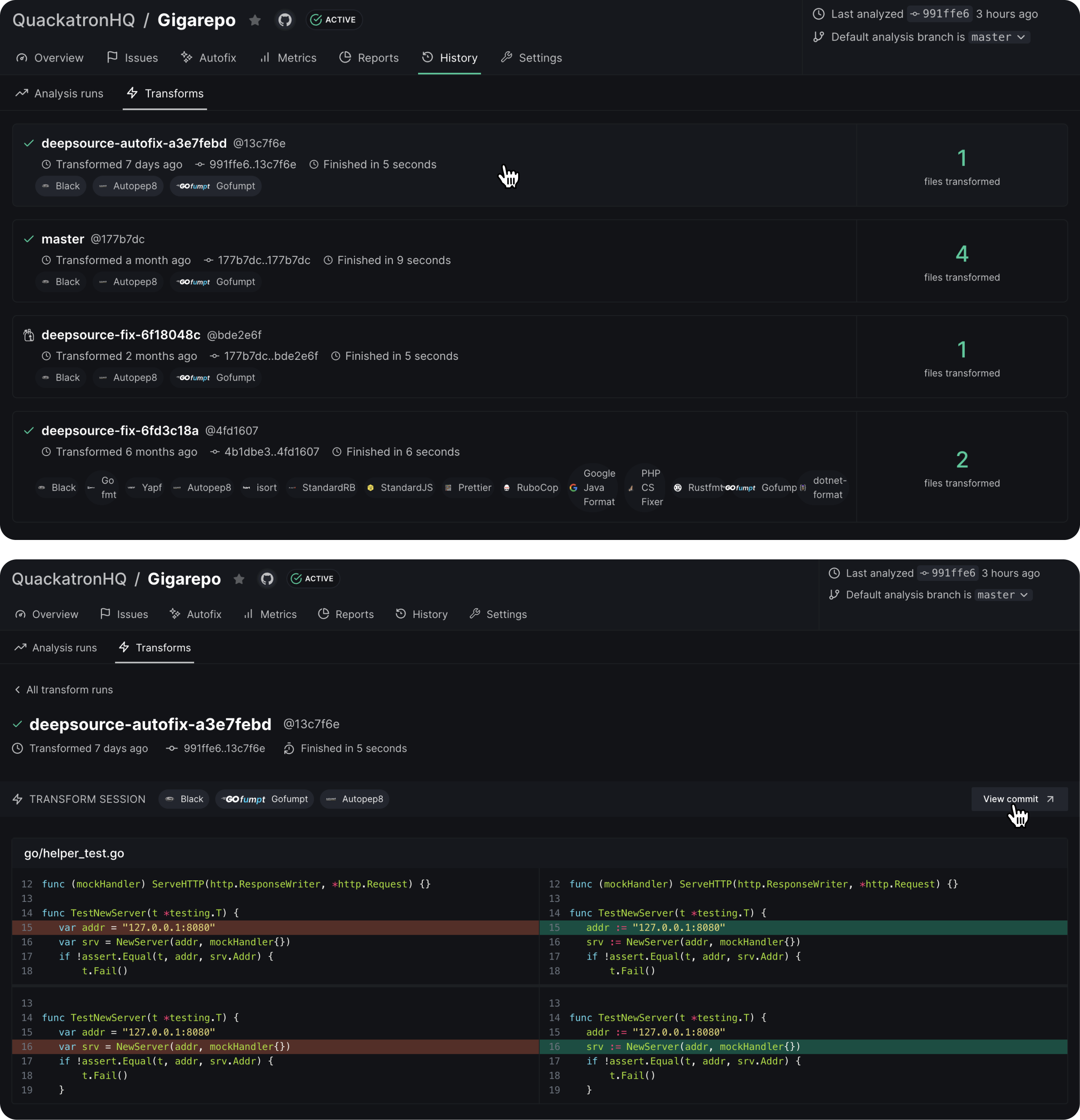The height and width of the screenshot is (1120, 1080).
Task: Open the master branch dropdown in lower header
Action: 1003,595
